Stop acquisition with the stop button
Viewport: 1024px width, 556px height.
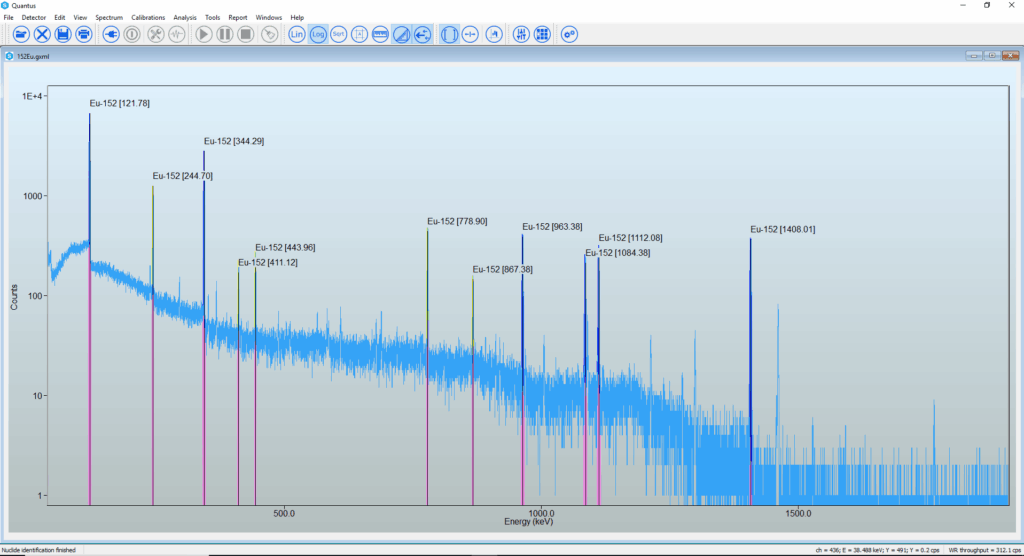[246, 35]
